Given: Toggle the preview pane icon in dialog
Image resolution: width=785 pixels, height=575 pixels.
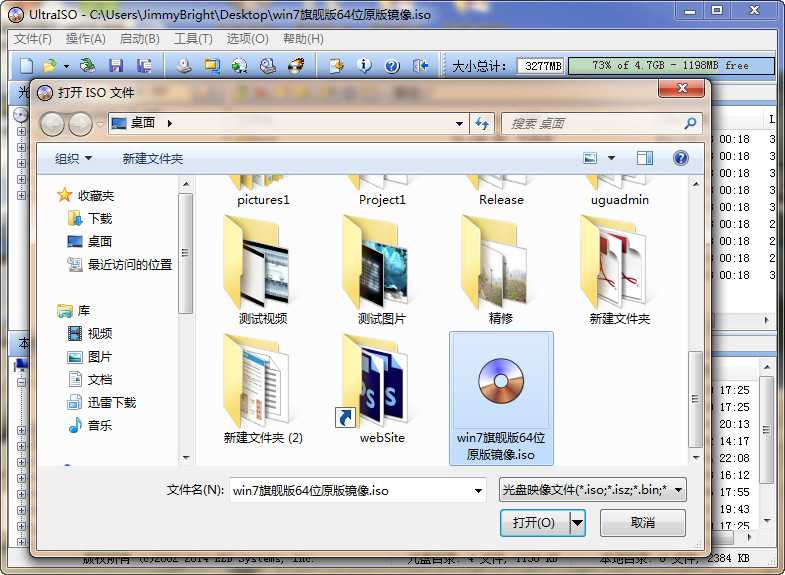Looking at the screenshot, I should pos(645,159).
